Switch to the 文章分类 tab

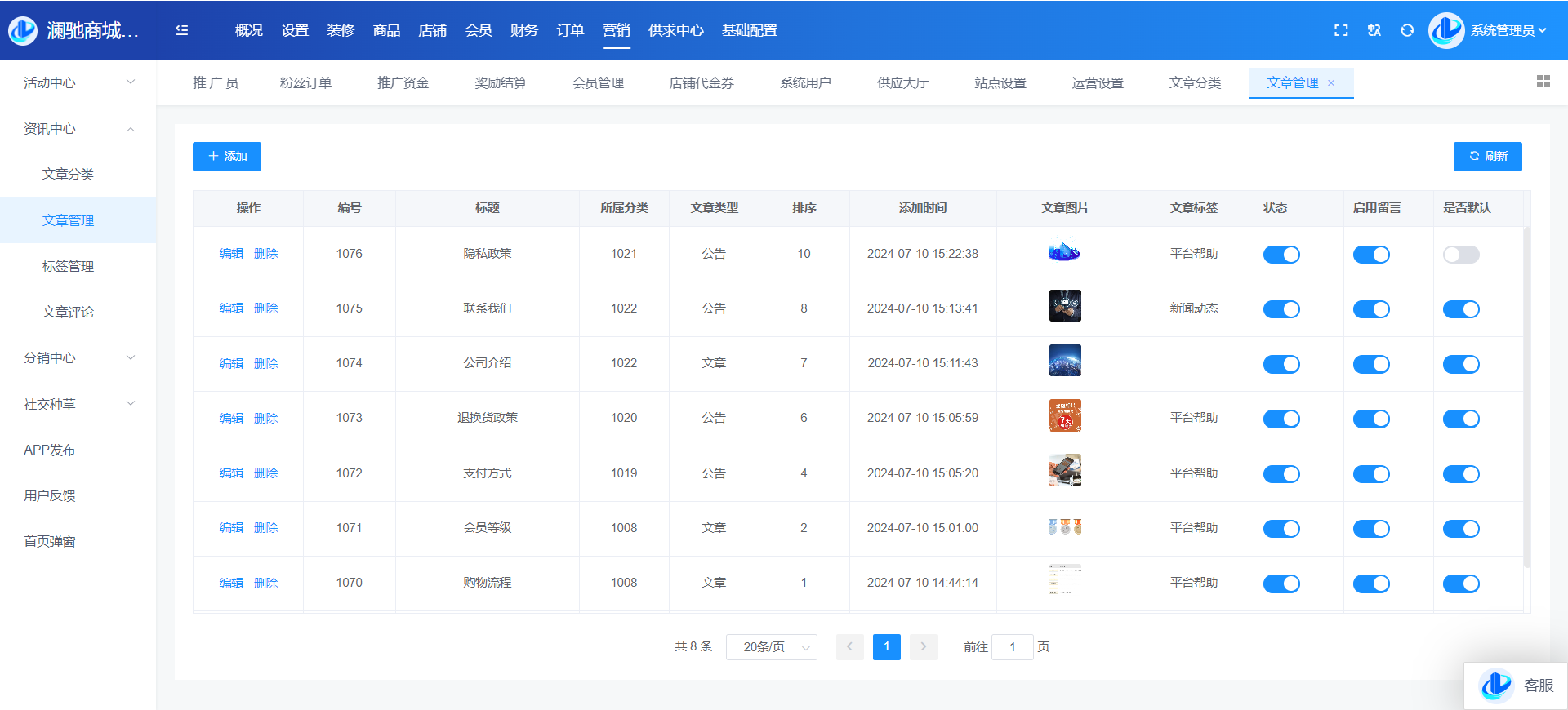[1195, 82]
